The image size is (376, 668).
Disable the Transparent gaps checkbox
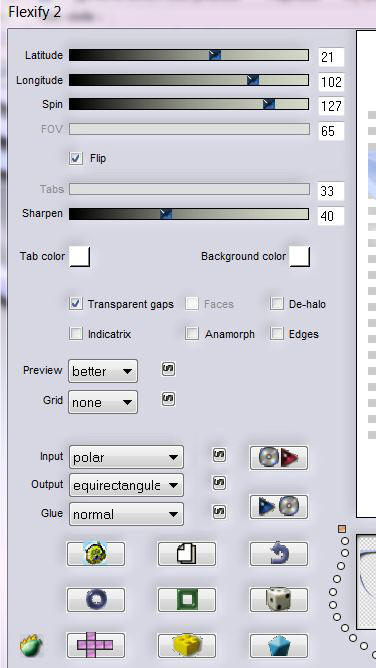[76, 304]
